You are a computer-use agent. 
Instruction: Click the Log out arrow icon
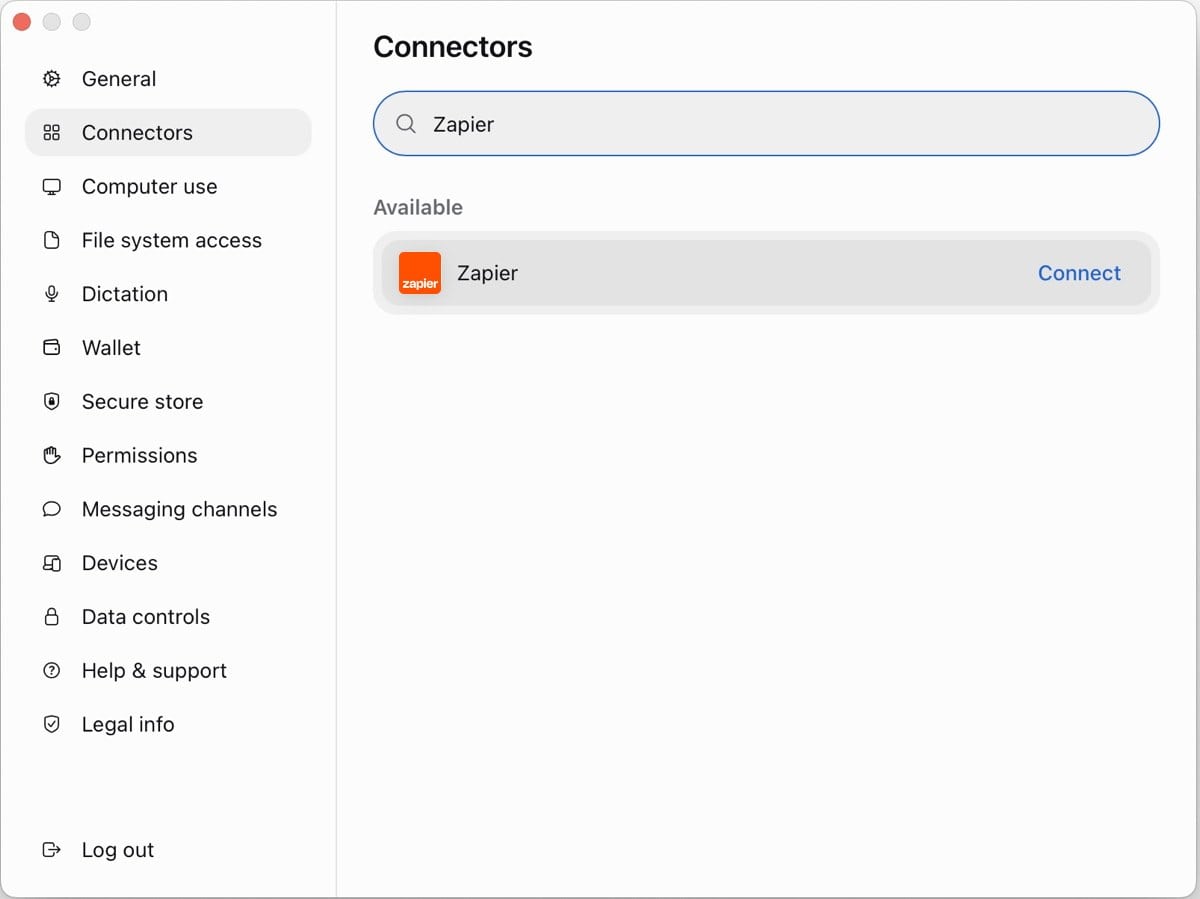coord(52,850)
